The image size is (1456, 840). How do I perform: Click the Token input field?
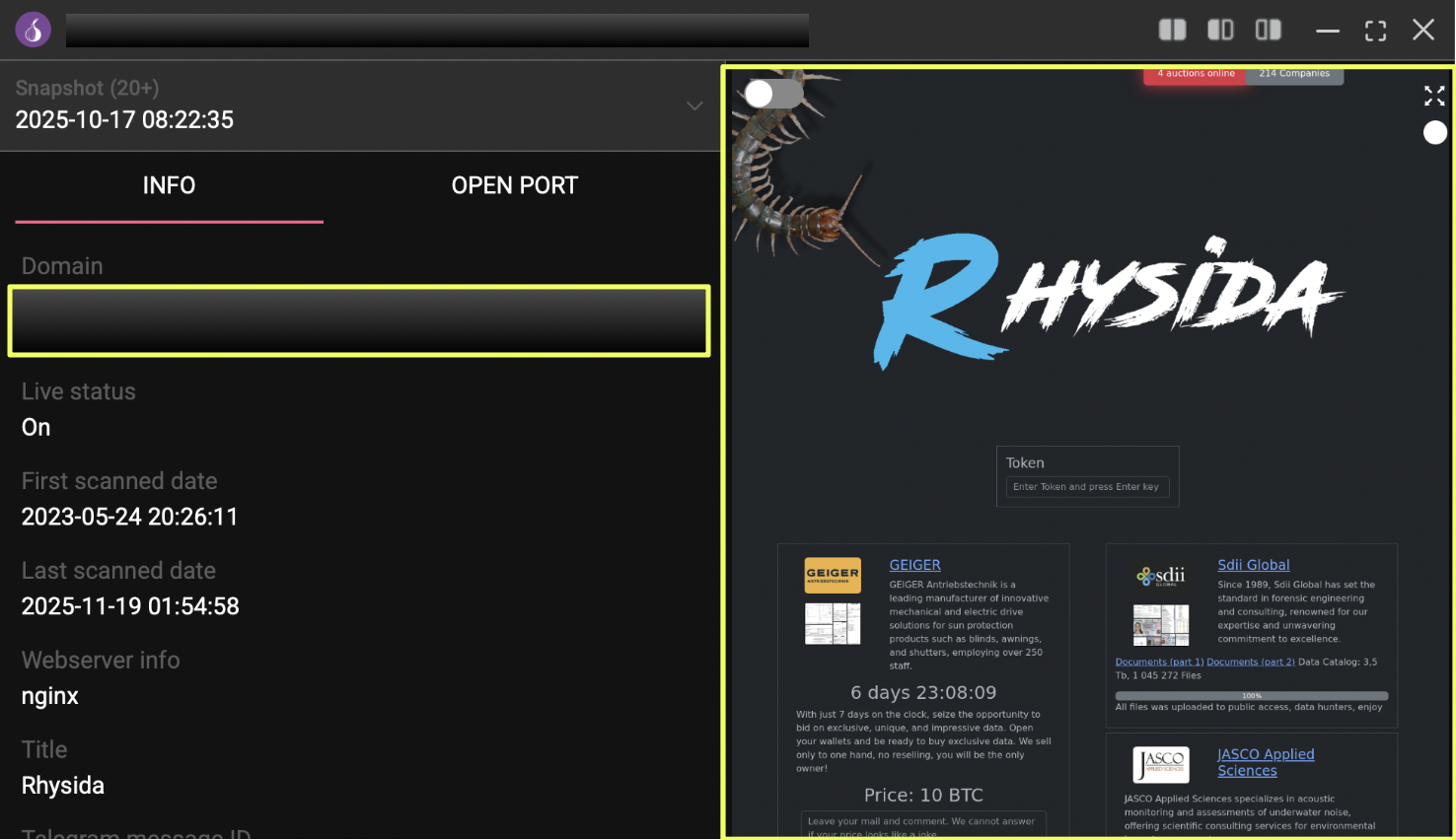point(1087,487)
